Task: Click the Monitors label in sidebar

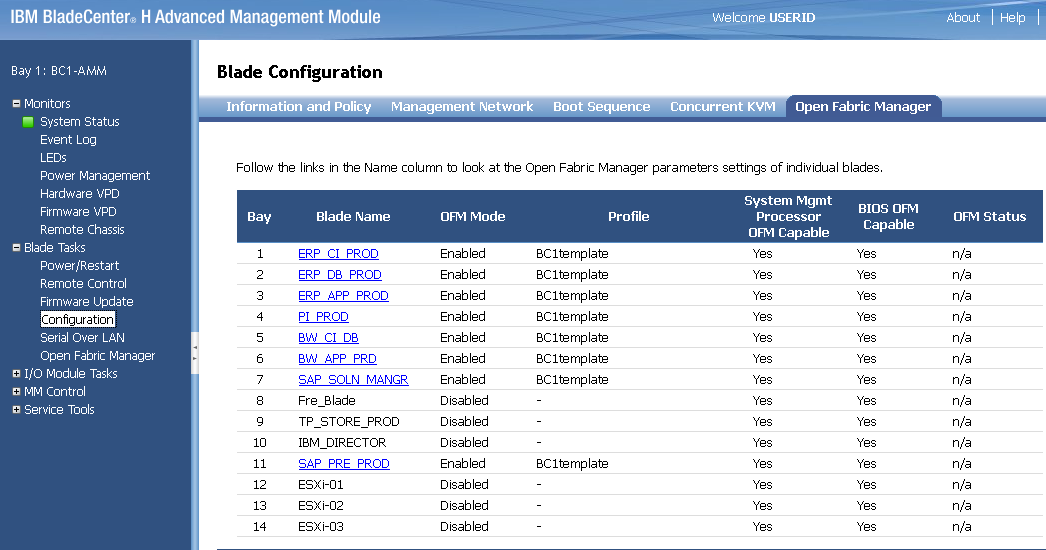Action: coord(47,103)
